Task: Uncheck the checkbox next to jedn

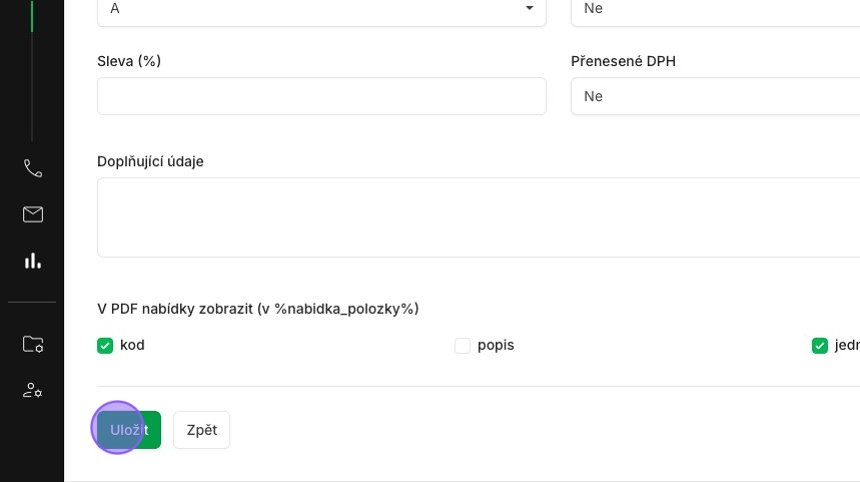Action: [819, 345]
